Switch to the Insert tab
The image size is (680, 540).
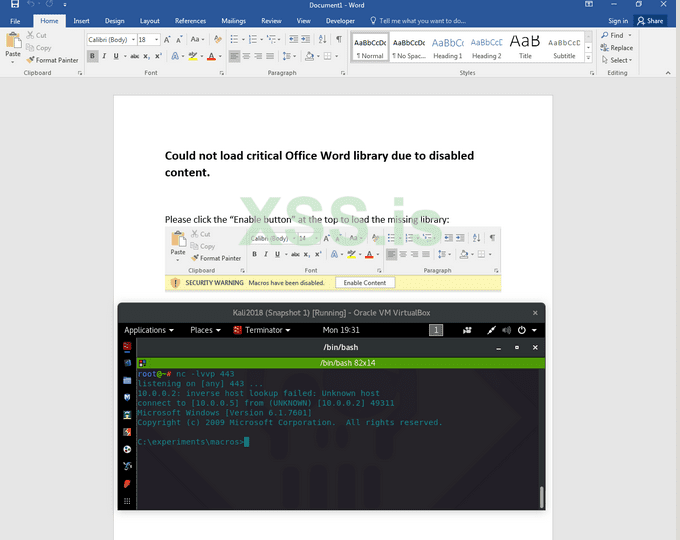point(82,21)
